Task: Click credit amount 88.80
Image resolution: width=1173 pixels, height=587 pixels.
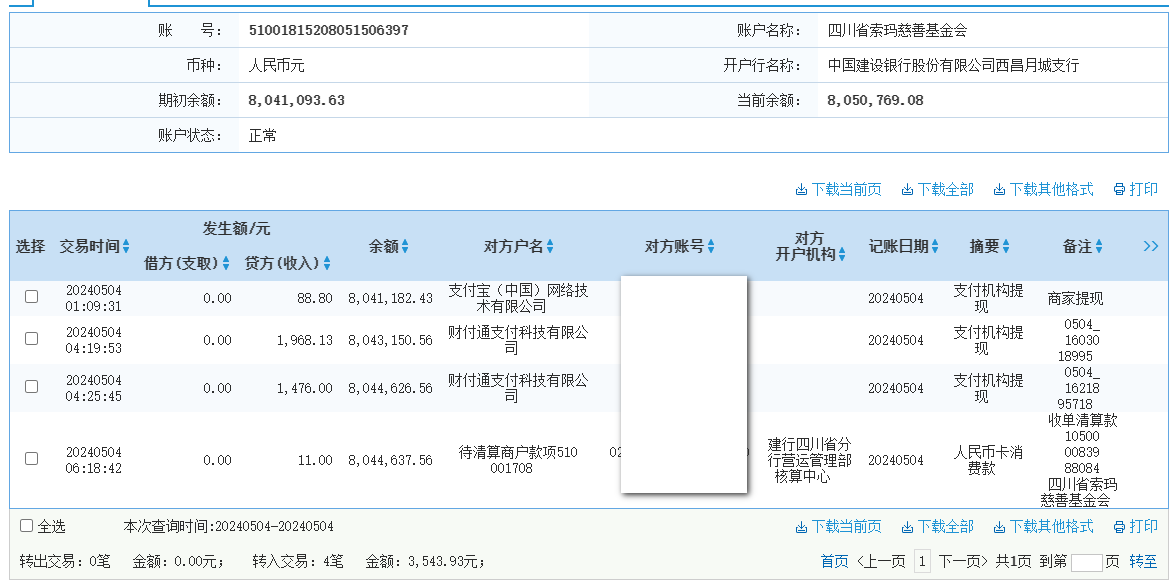Action: tap(314, 298)
